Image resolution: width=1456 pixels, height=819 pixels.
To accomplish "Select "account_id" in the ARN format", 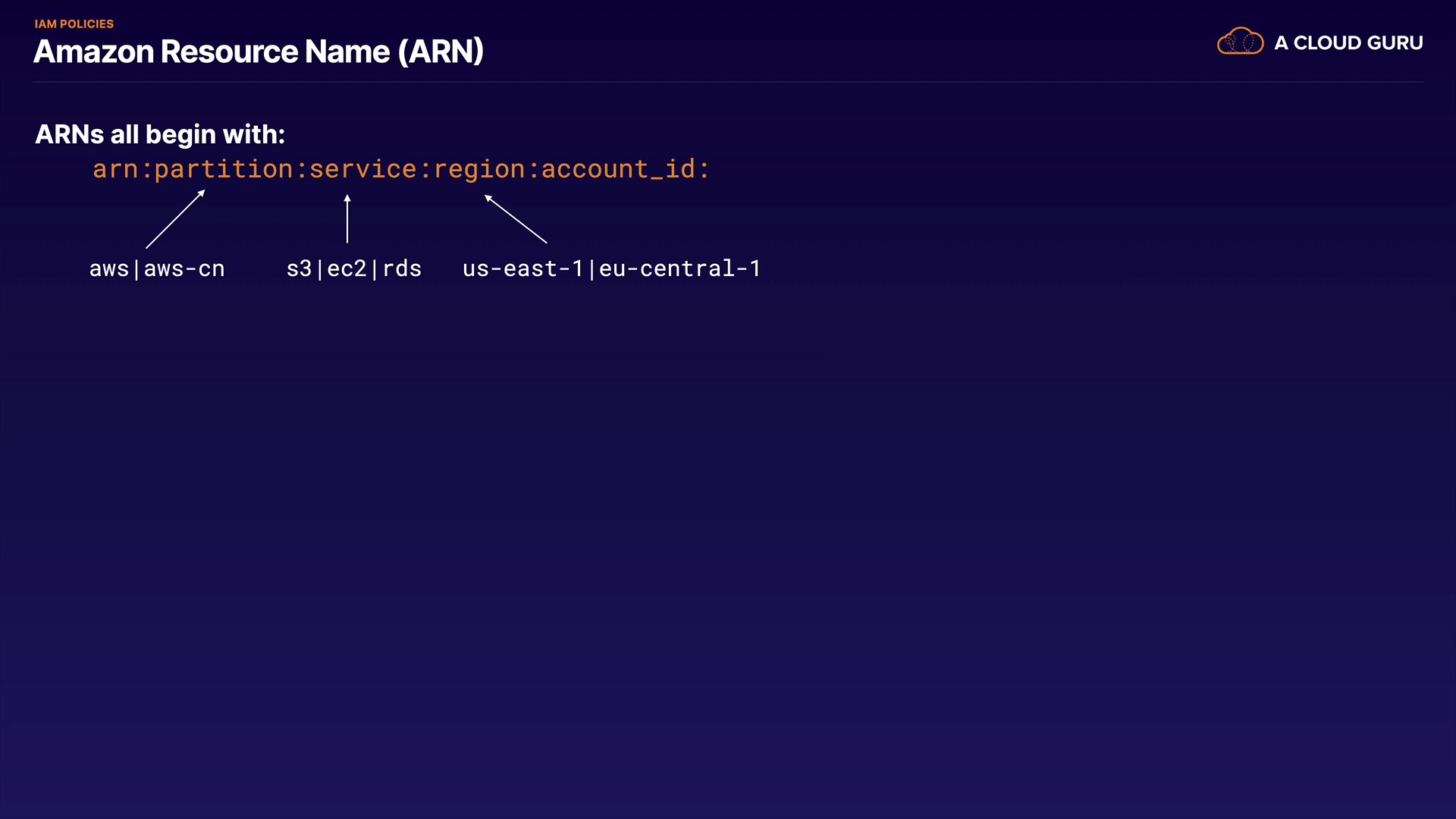I will [x=618, y=169].
